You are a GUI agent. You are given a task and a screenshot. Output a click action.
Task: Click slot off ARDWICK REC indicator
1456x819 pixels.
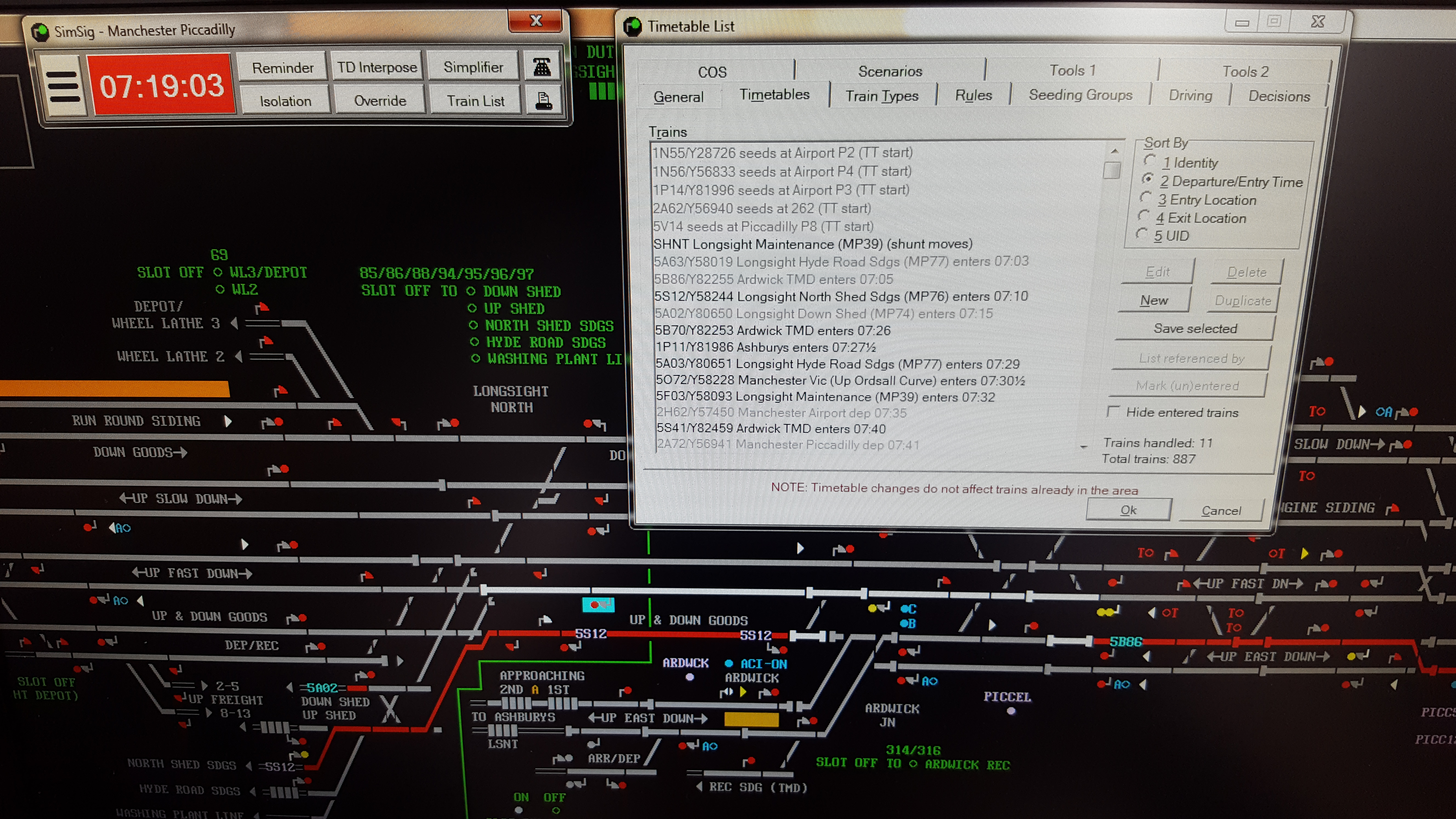click(x=913, y=764)
